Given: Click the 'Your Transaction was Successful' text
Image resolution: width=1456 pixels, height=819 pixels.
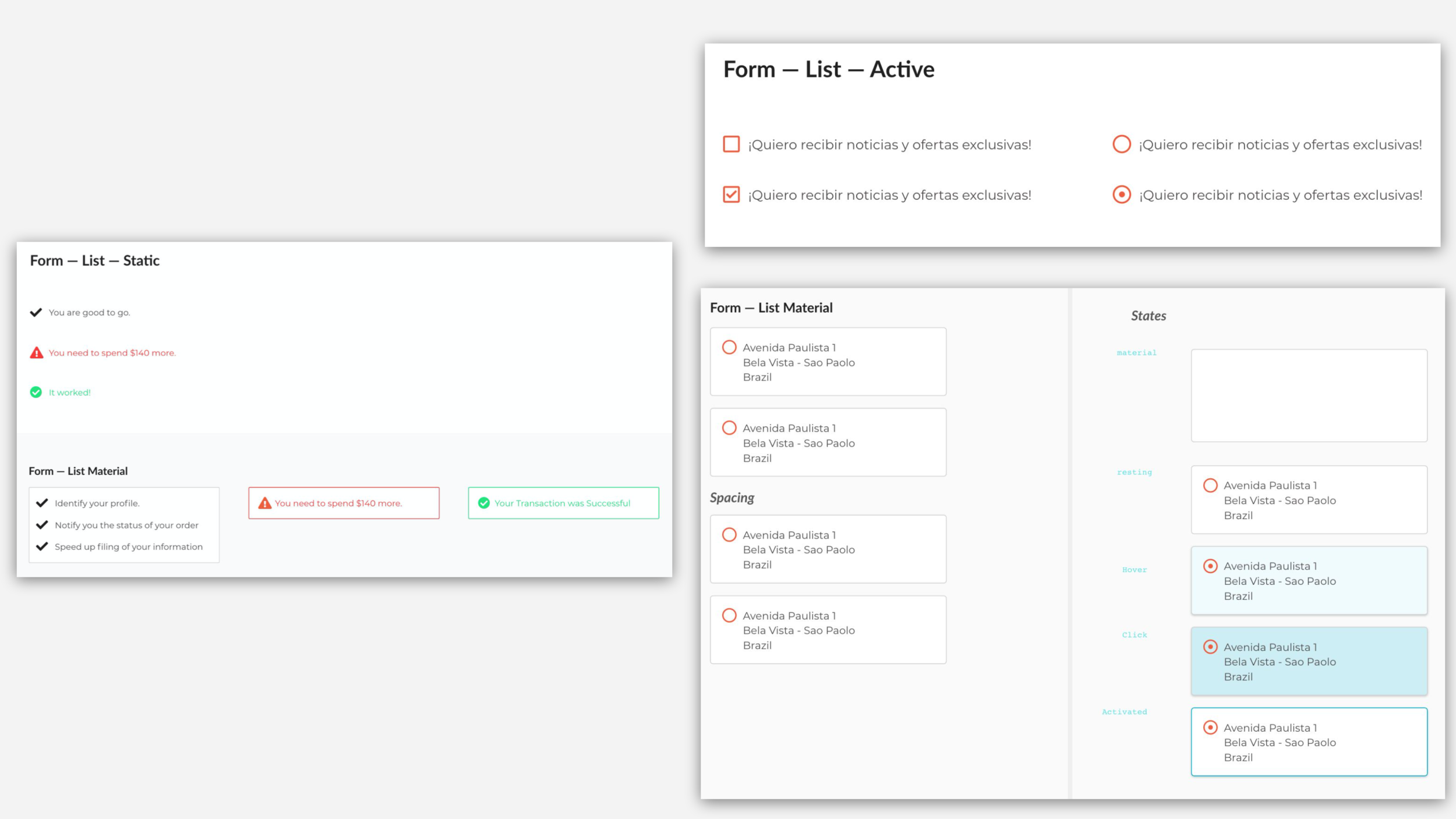Looking at the screenshot, I should (x=562, y=503).
